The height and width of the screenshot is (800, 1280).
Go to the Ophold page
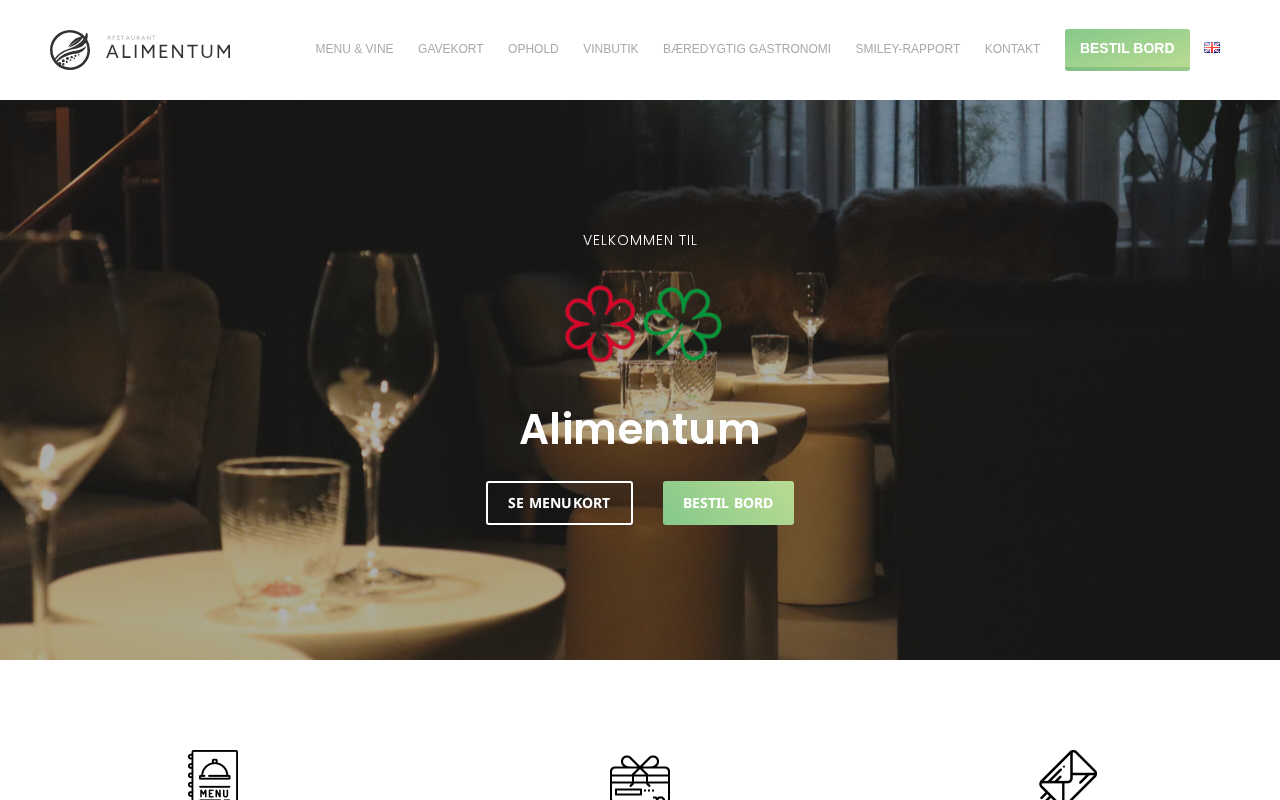[x=533, y=49]
